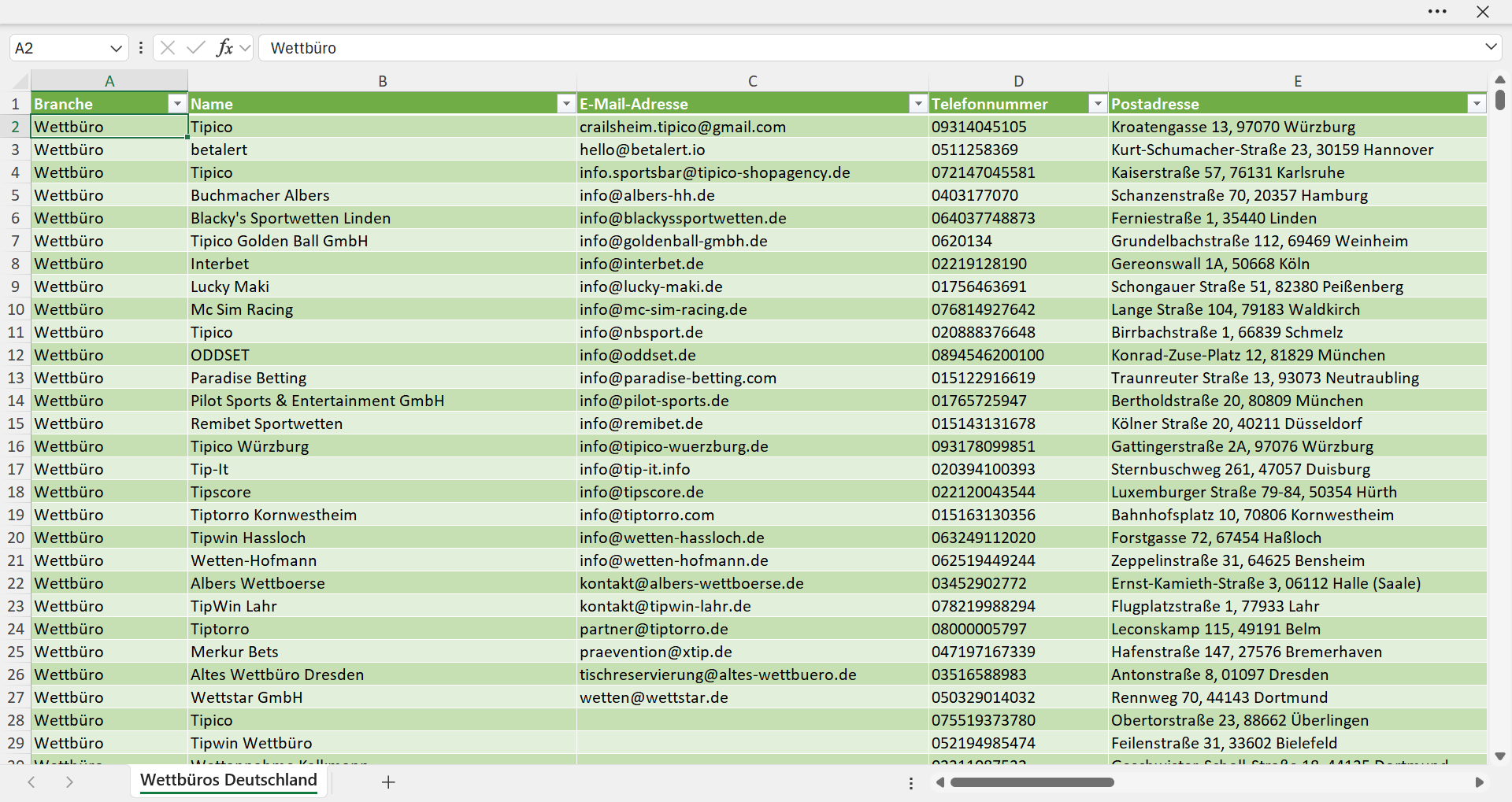Select column C header

(753, 80)
